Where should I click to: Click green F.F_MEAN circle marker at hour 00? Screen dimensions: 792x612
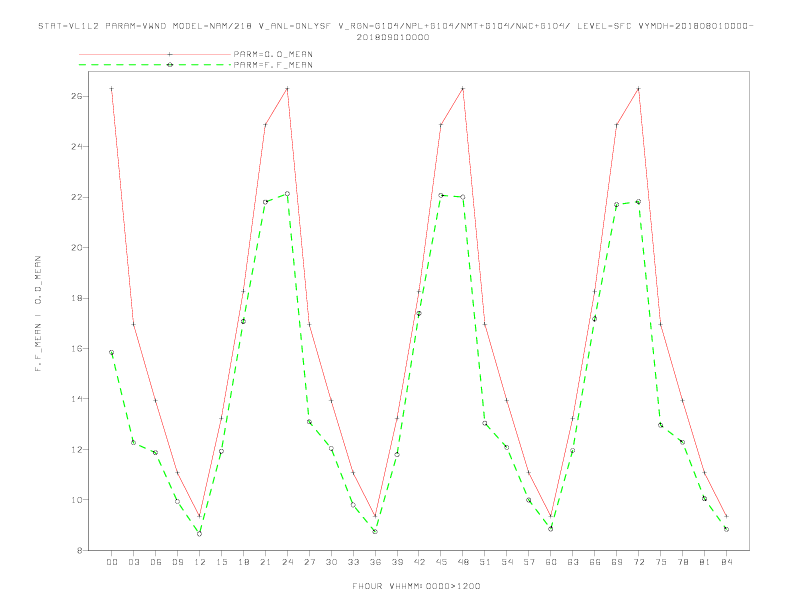click(112, 352)
